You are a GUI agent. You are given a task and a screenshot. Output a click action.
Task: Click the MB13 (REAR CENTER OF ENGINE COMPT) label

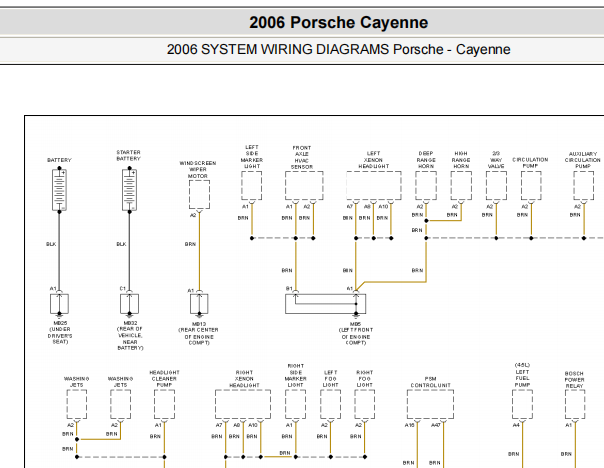pos(199,333)
